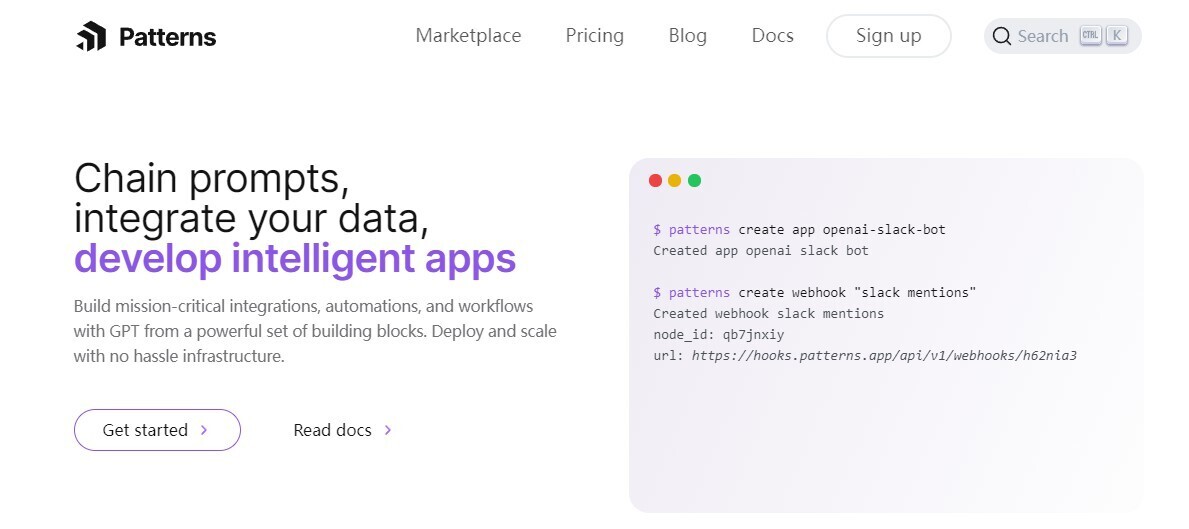Follow the Read docs link

pos(332,430)
